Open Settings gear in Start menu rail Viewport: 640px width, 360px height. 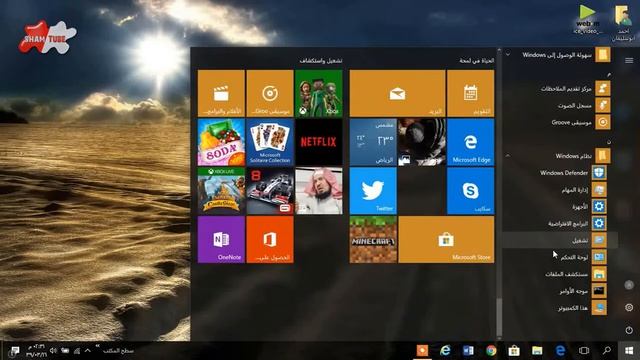(629, 307)
